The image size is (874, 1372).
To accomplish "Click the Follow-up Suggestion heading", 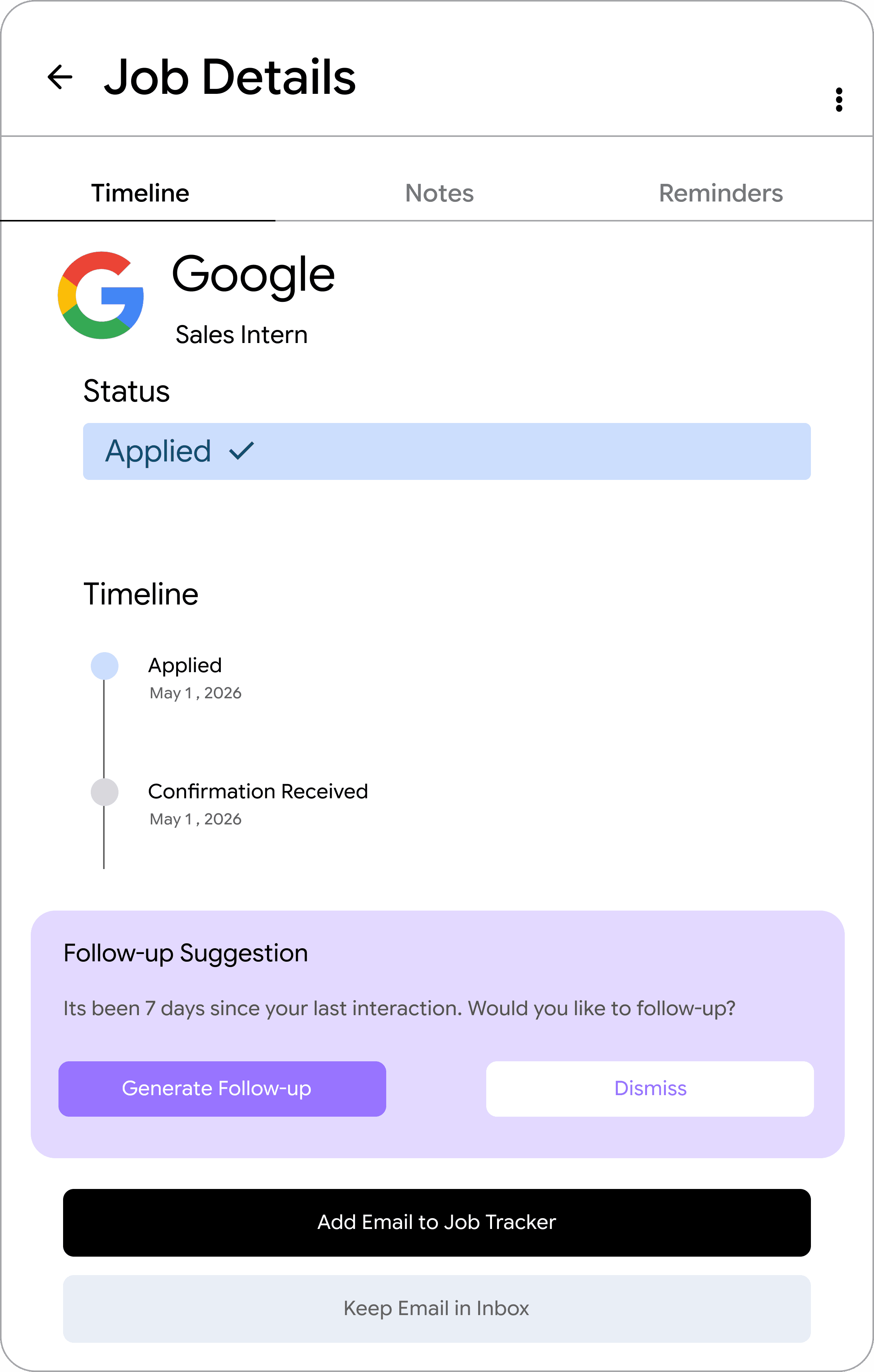I will coord(186,953).
